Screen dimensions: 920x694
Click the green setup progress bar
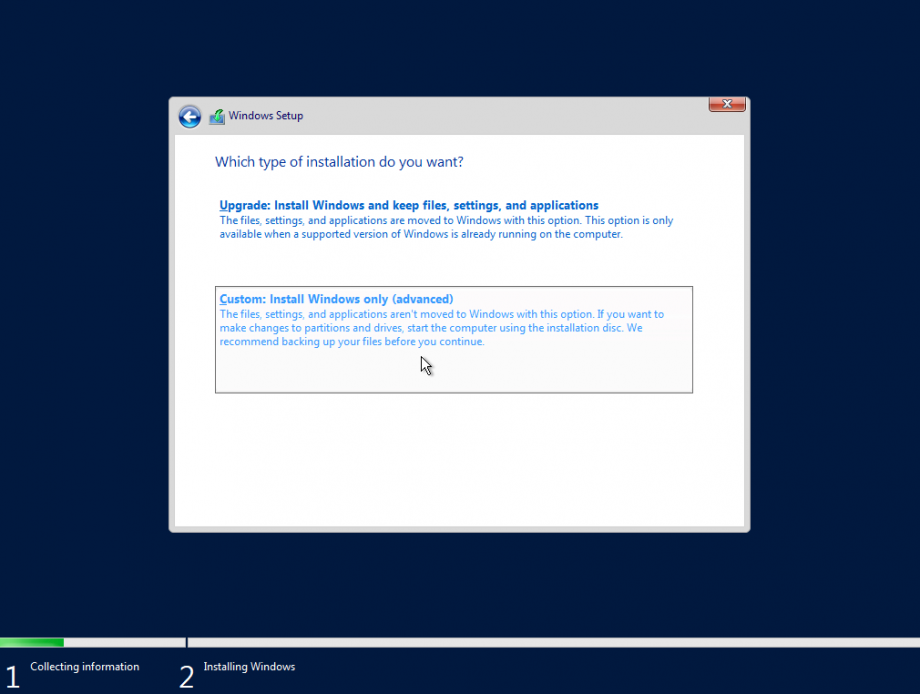tap(30, 642)
